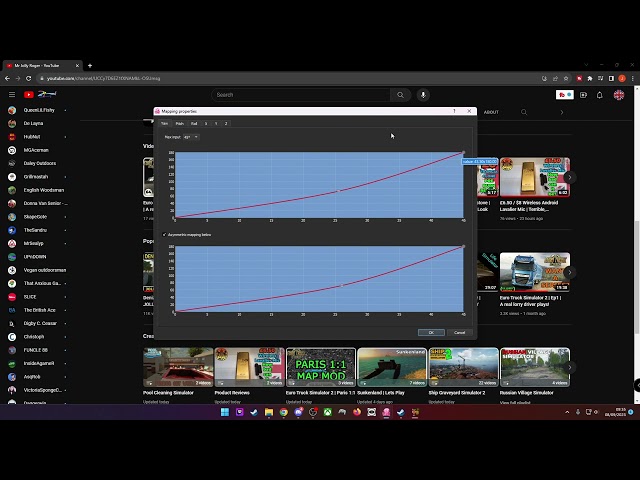
Task: Reload the page in Chrome
Action: tap(29, 78)
